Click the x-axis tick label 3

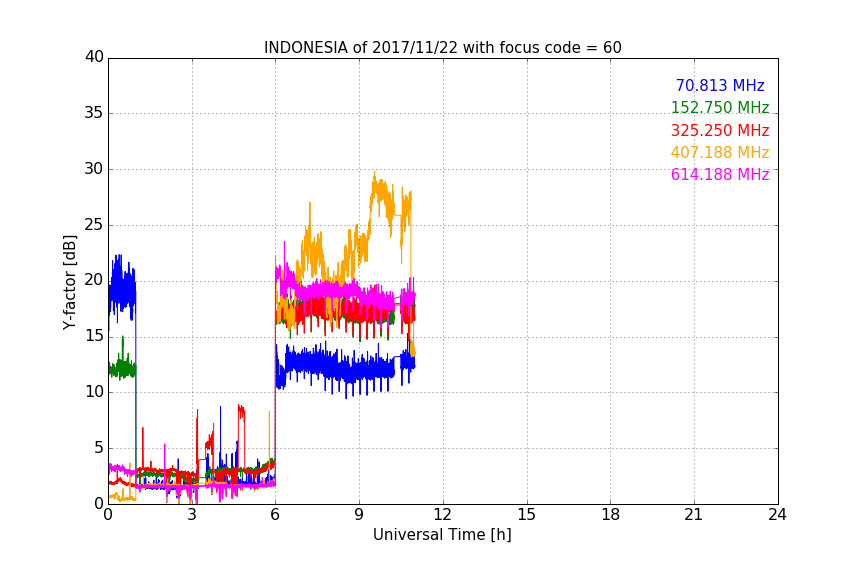192,515
